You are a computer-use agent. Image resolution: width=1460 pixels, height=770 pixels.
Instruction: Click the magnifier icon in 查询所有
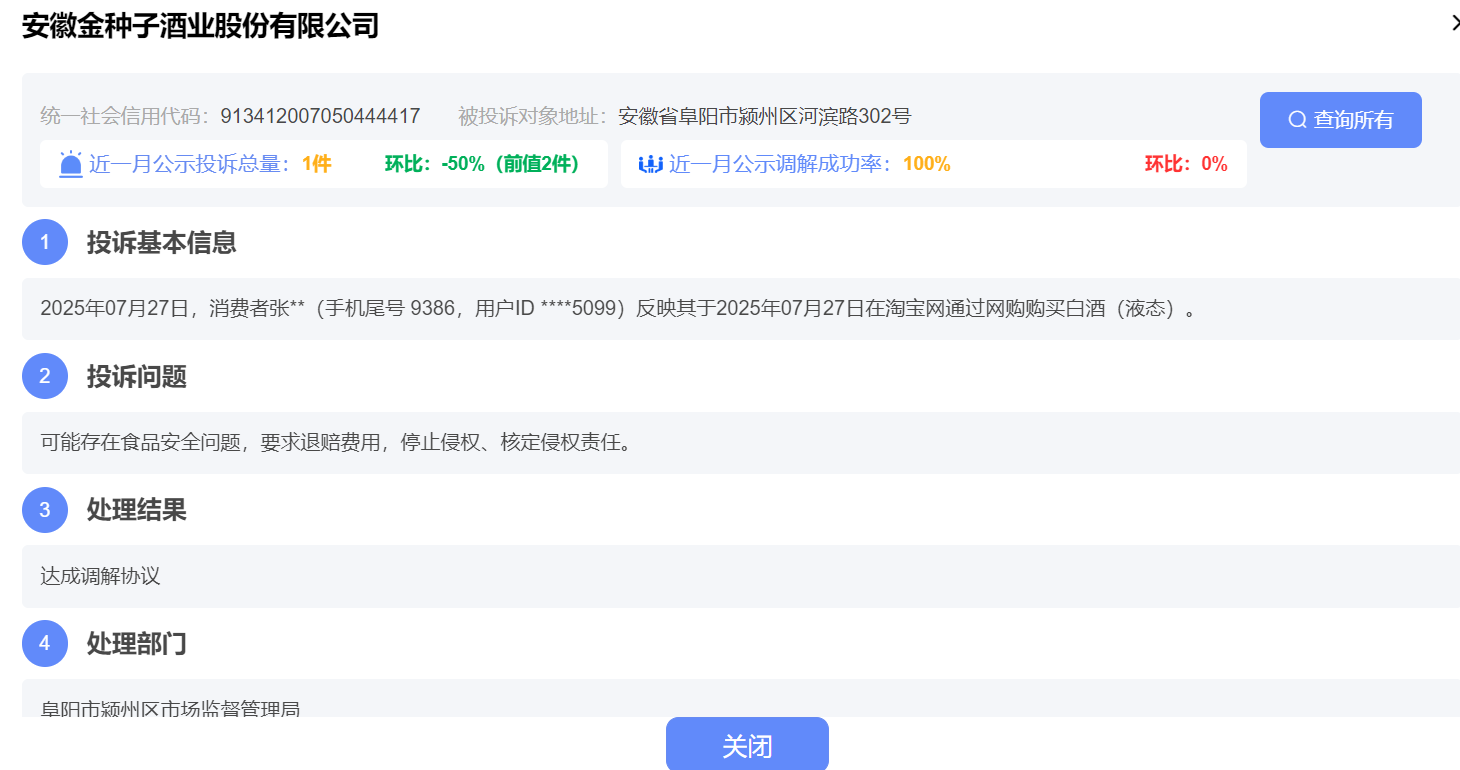[1297, 120]
